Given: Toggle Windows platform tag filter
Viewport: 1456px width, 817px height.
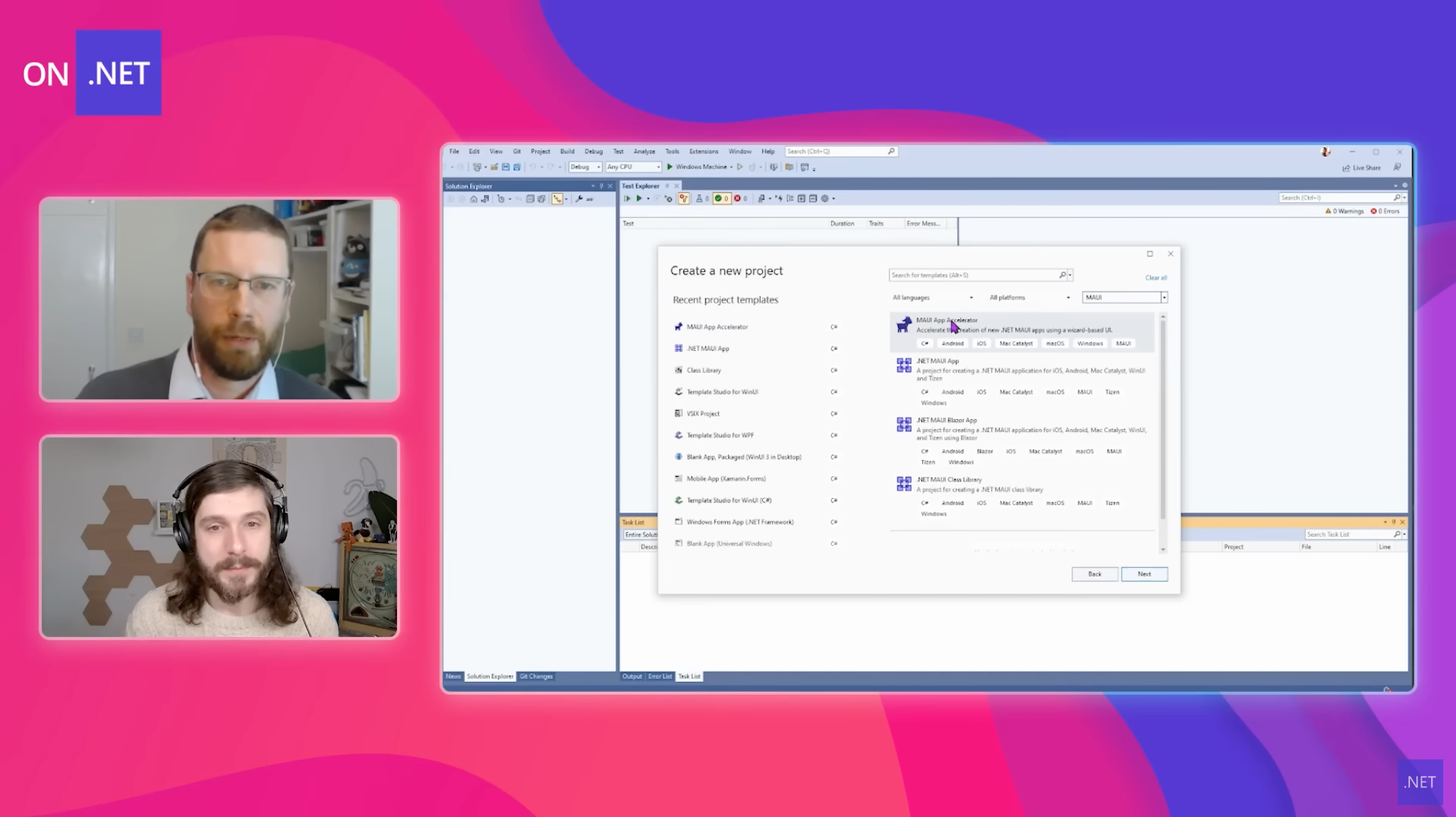Looking at the screenshot, I should point(1089,343).
